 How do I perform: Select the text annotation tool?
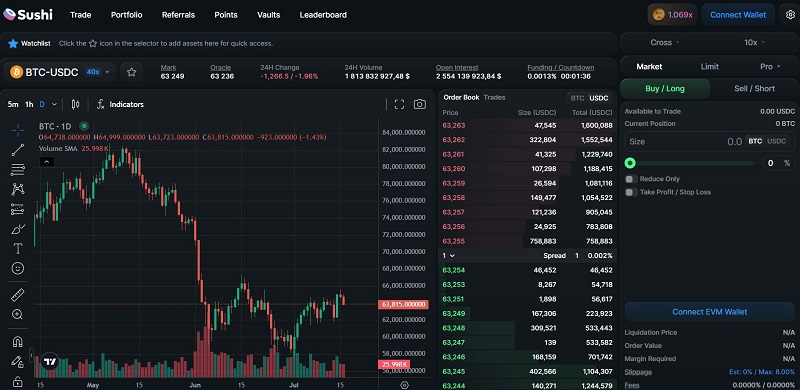pos(18,249)
